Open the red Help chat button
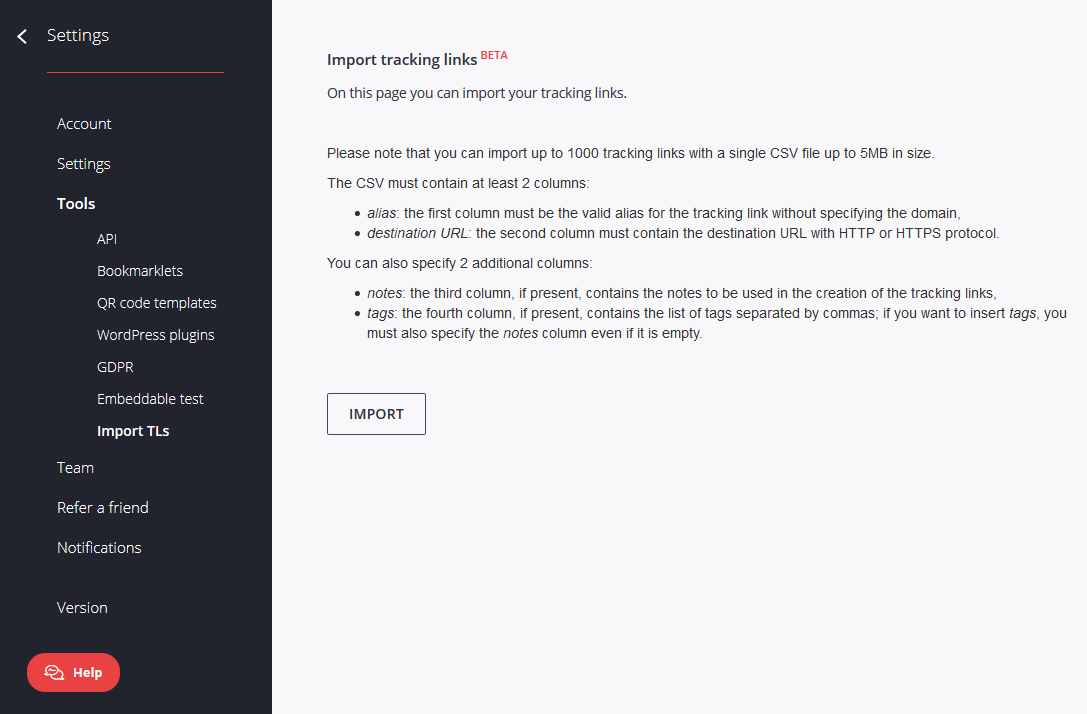Screen dimensions: 1087x714 pos(73,672)
